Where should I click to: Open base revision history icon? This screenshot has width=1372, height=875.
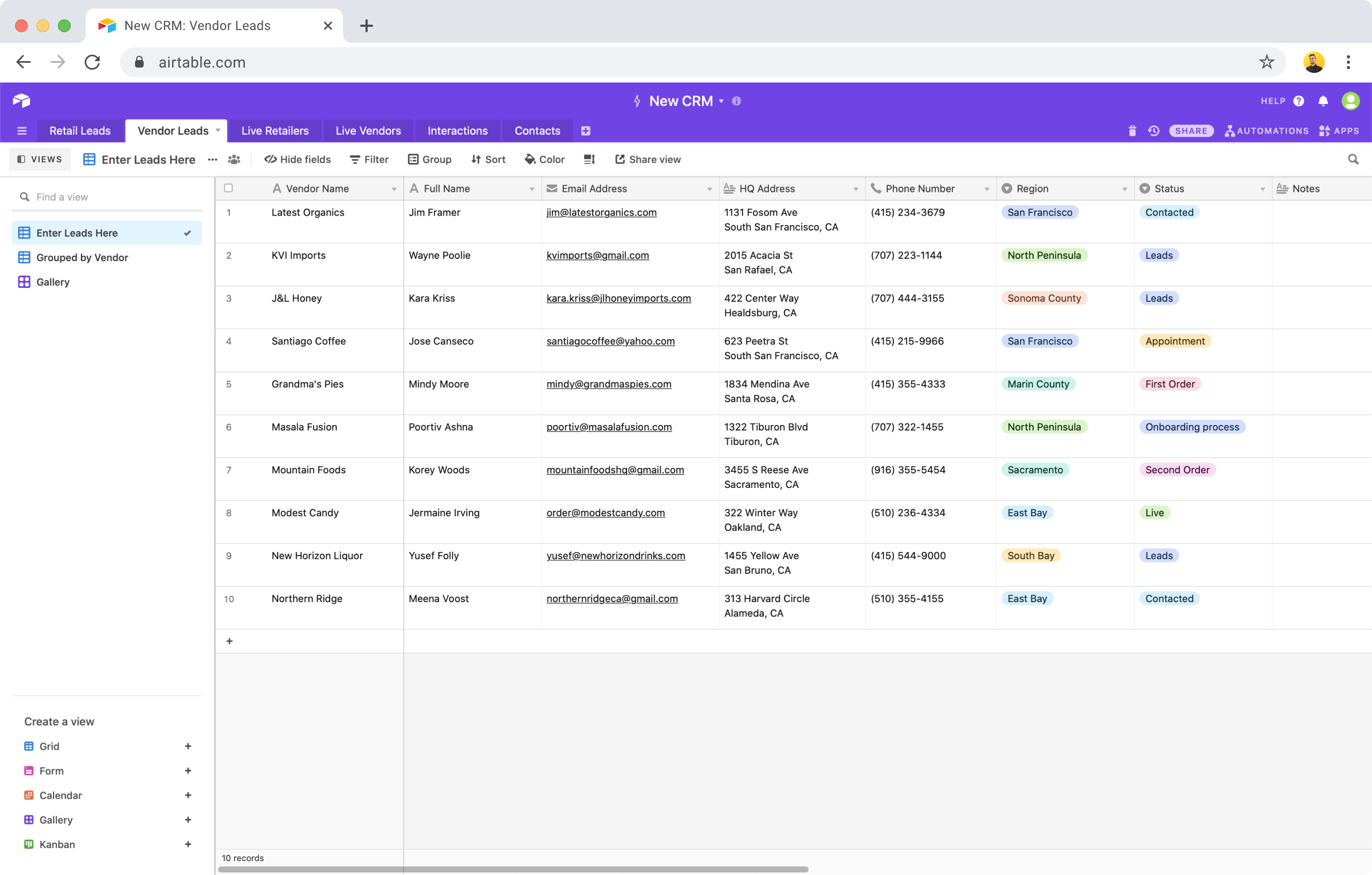click(1153, 130)
